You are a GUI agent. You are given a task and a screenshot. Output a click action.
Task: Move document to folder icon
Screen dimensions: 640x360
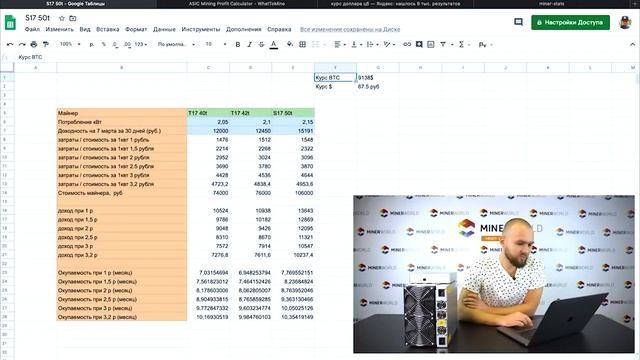click(73, 18)
